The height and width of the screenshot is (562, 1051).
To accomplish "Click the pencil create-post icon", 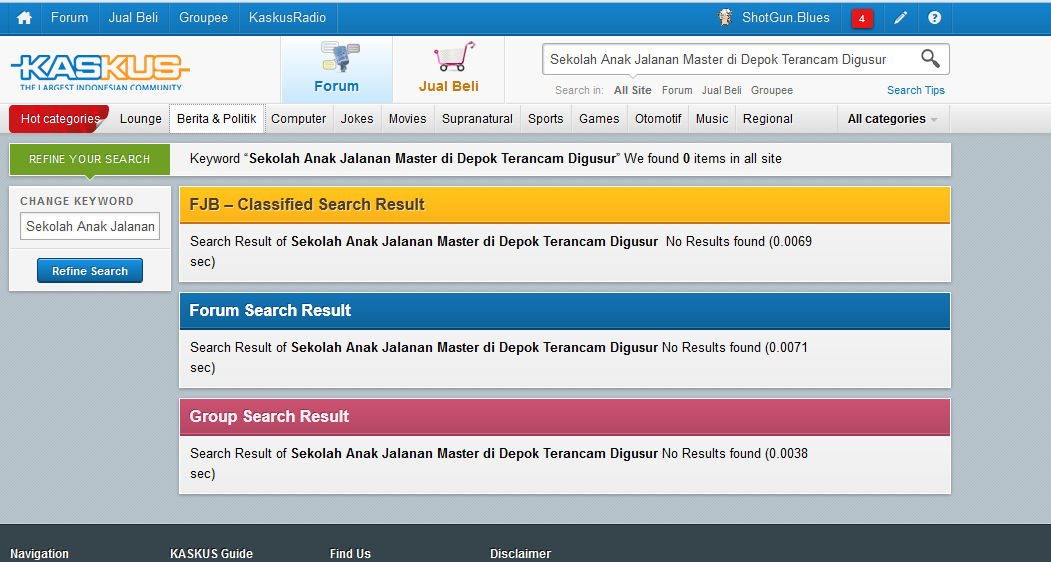I will click(x=900, y=18).
